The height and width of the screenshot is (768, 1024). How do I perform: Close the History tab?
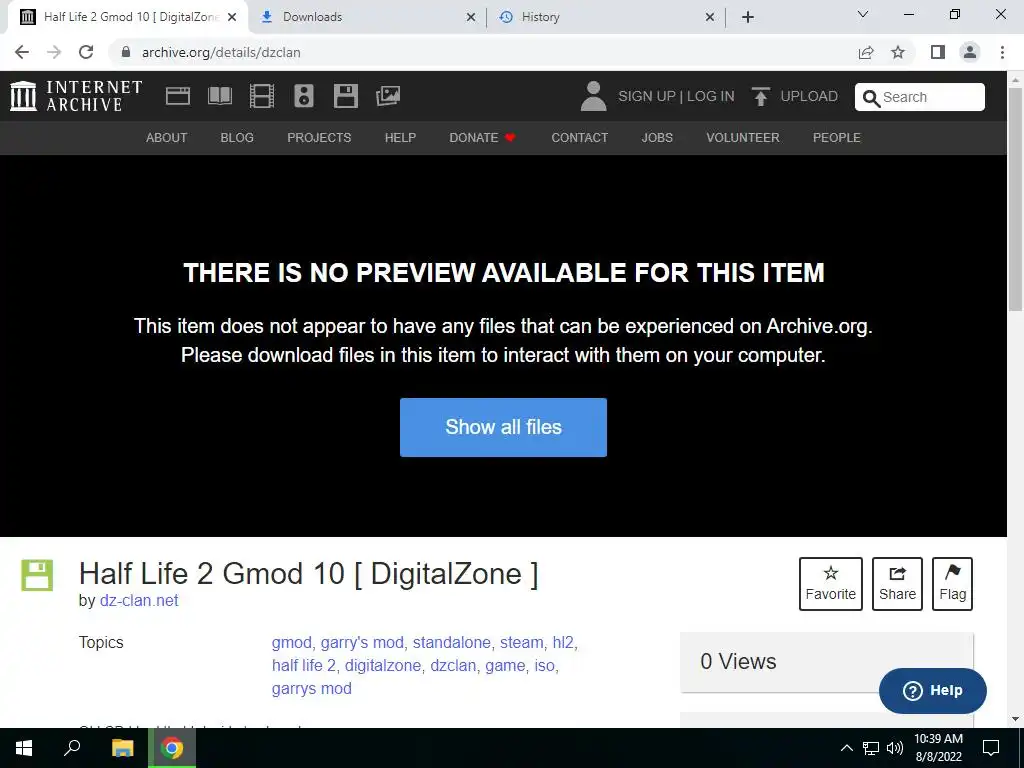[710, 17]
